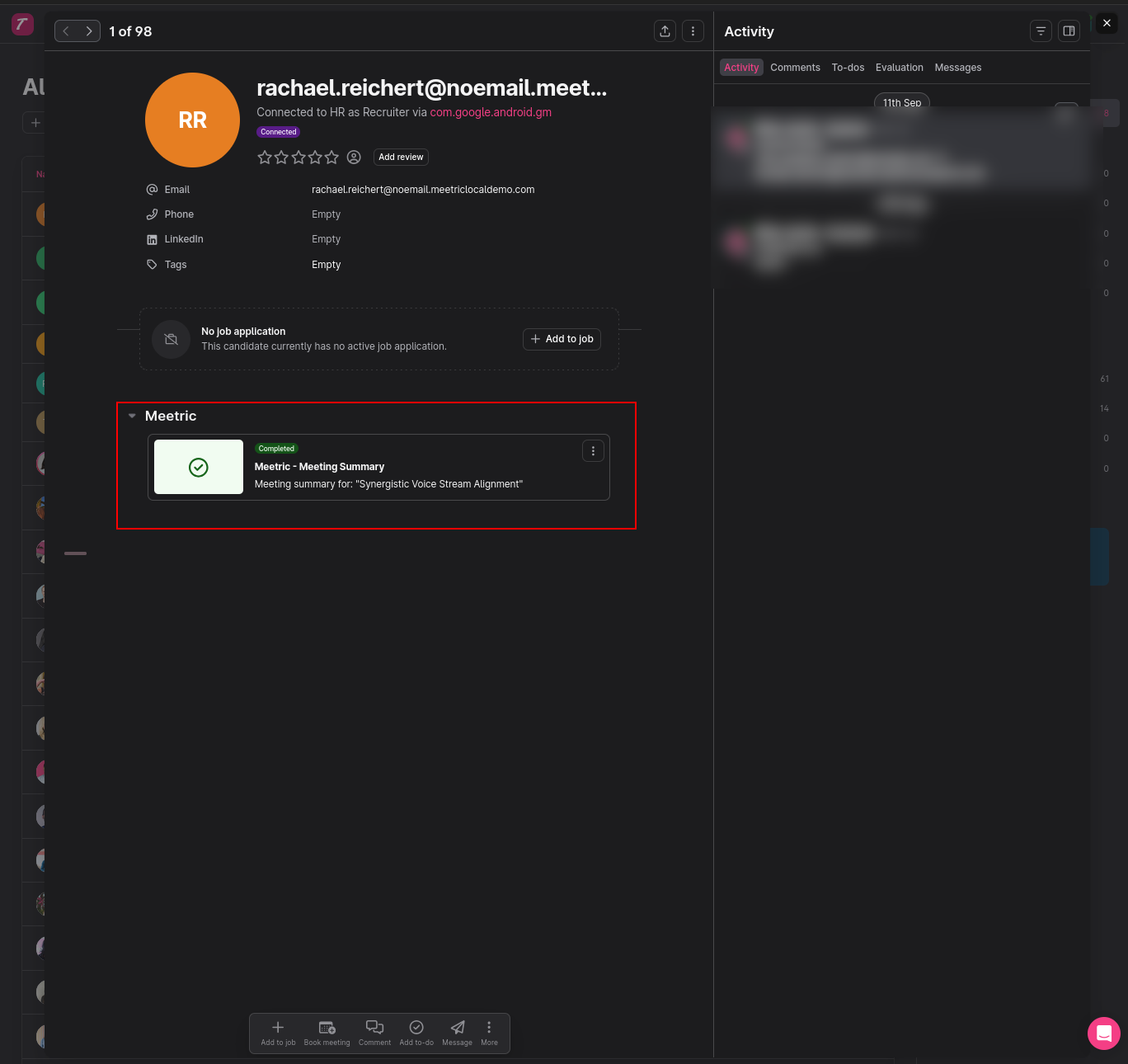Image resolution: width=1128 pixels, height=1064 pixels.
Task: Open the Activity filter icon
Action: pos(1041,31)
